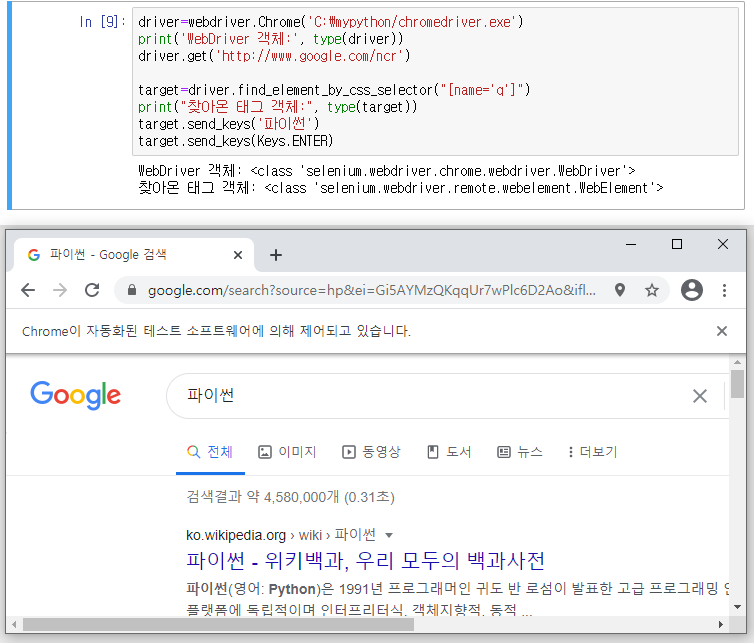754x643 pixels.
Task: Close the 파이썬 - Google 검색 tab
Action: [x=238, y=255]
